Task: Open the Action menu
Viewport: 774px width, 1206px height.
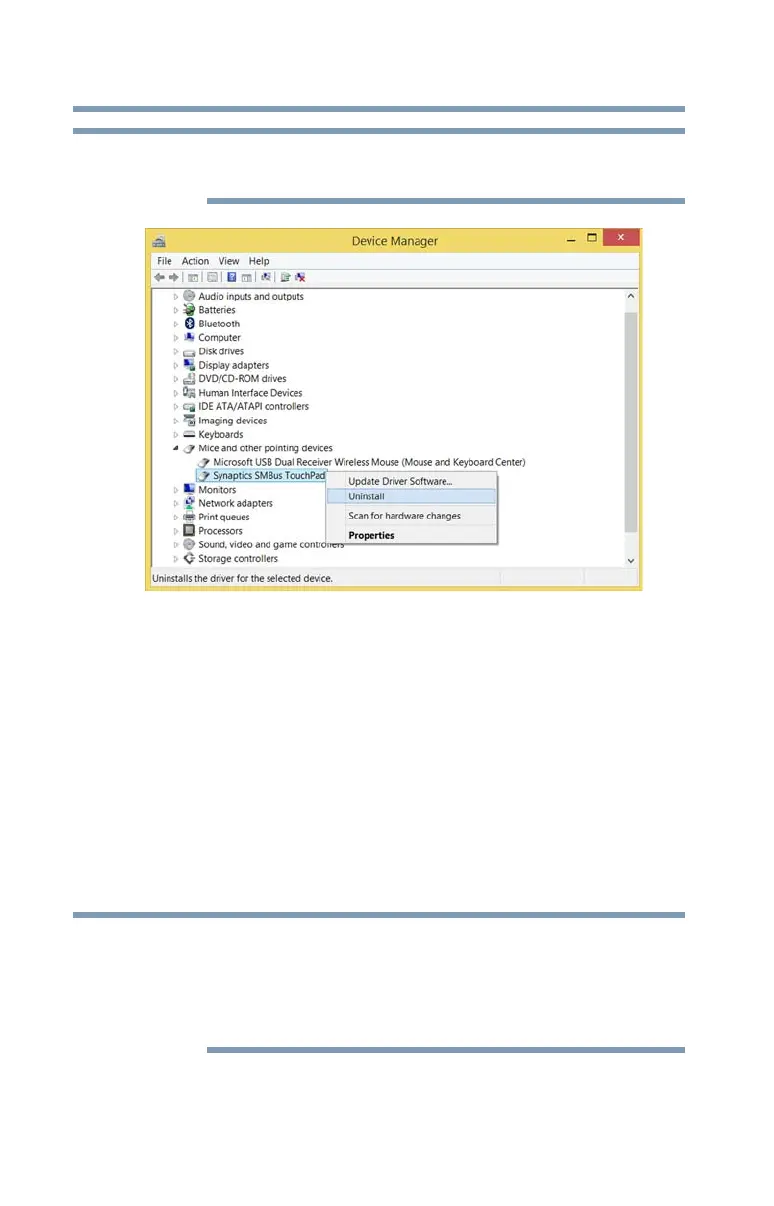Action: click(195, 261)
